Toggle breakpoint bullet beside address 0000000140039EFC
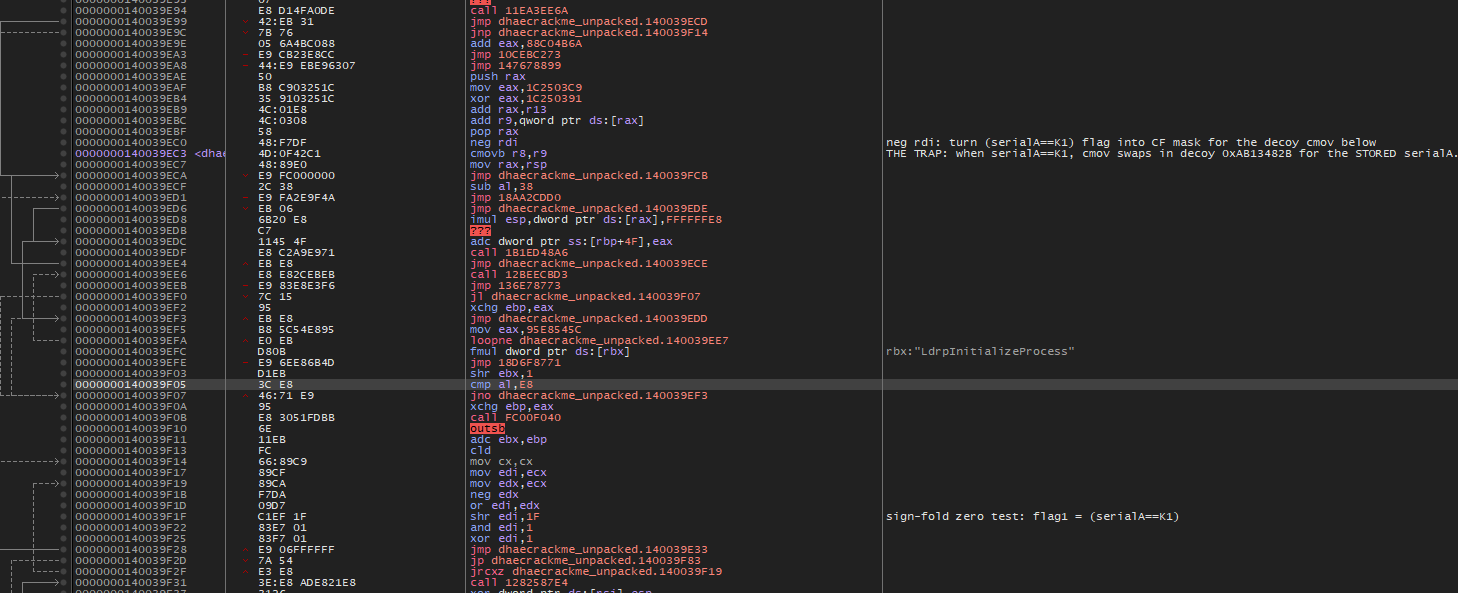This screenshot has height=593, width=1458. click(65, 351)
